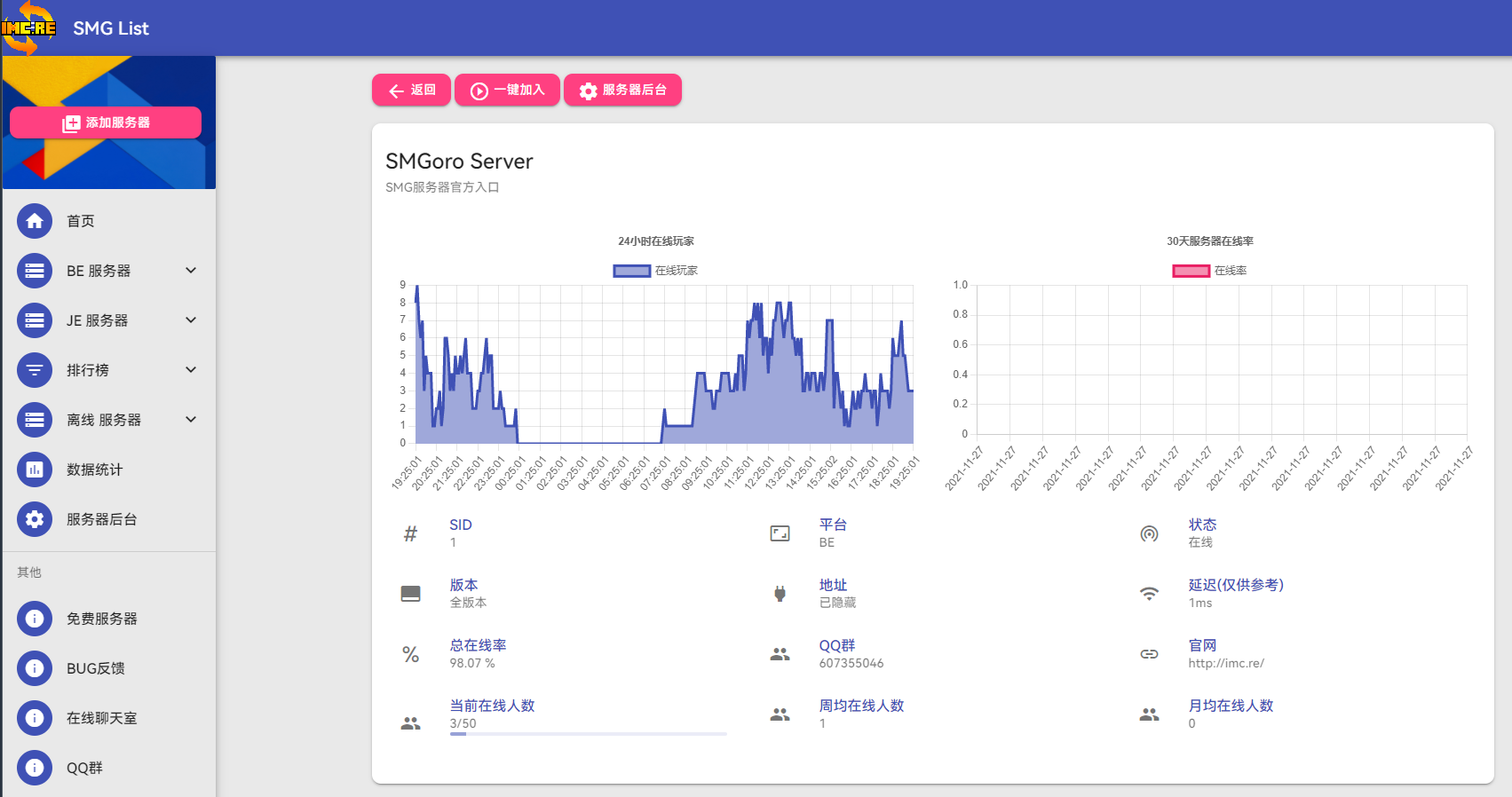Click the 数据统计 chart icon
Screen dimensions: 1512x797
pyautogui.click(x=35, y=470)
